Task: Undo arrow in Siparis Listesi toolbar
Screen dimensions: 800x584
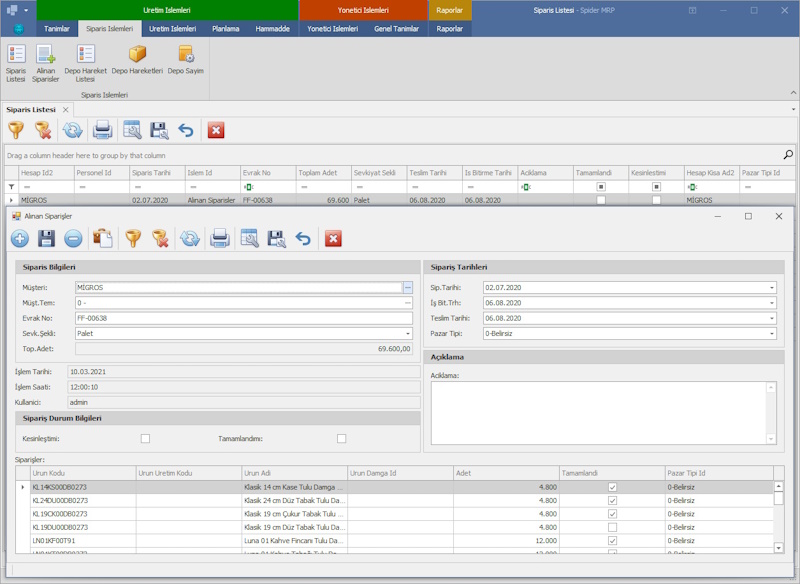Action: coord(186,130)
